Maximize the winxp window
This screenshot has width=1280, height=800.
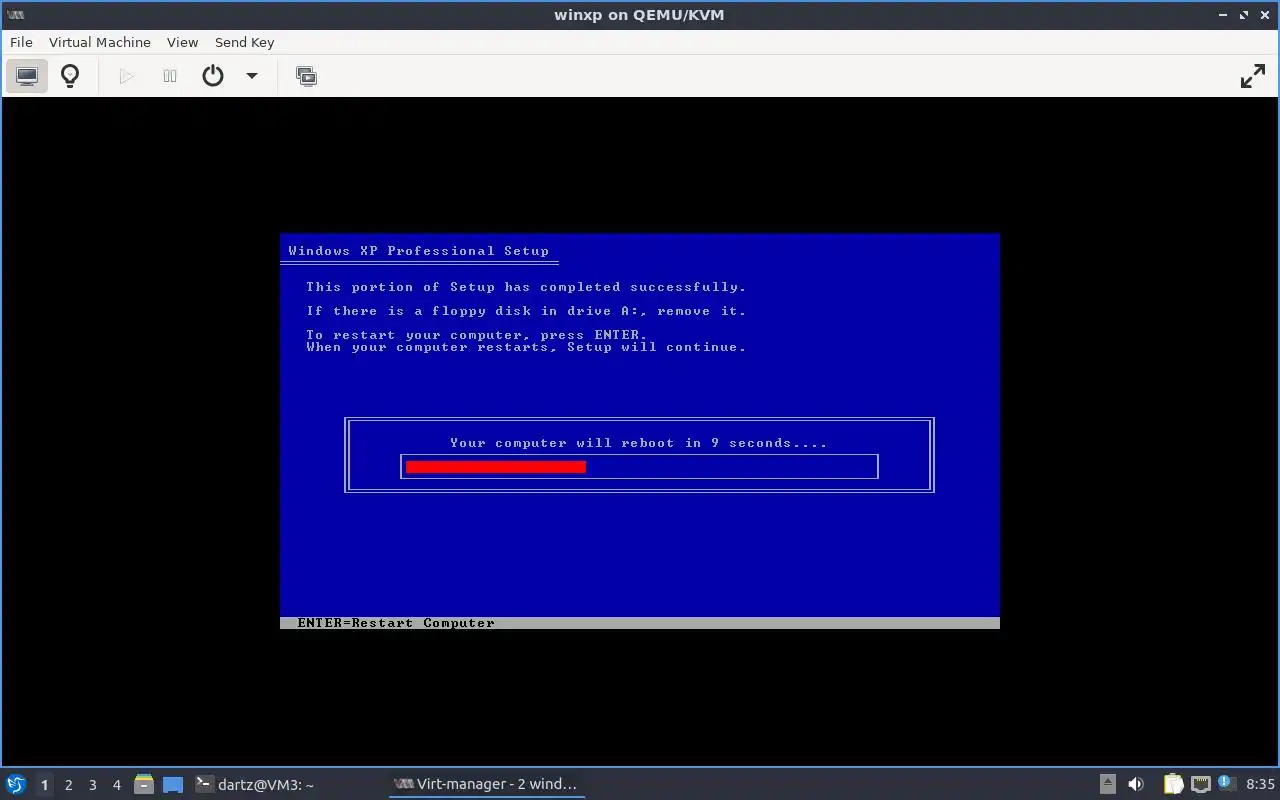pos(1244,15)
